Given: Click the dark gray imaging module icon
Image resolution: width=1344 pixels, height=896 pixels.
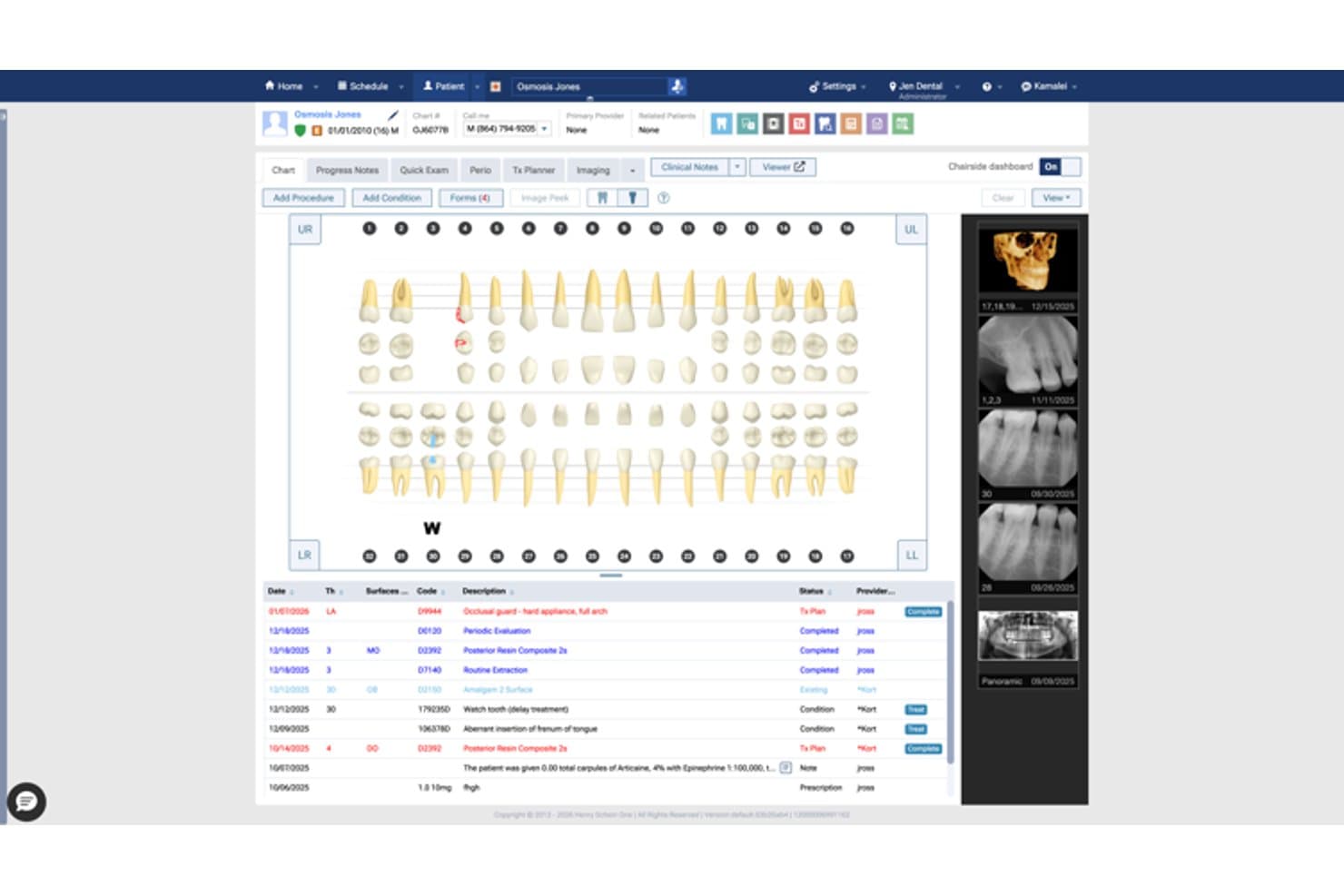Looking at the screenshot, I should [773, 123].
